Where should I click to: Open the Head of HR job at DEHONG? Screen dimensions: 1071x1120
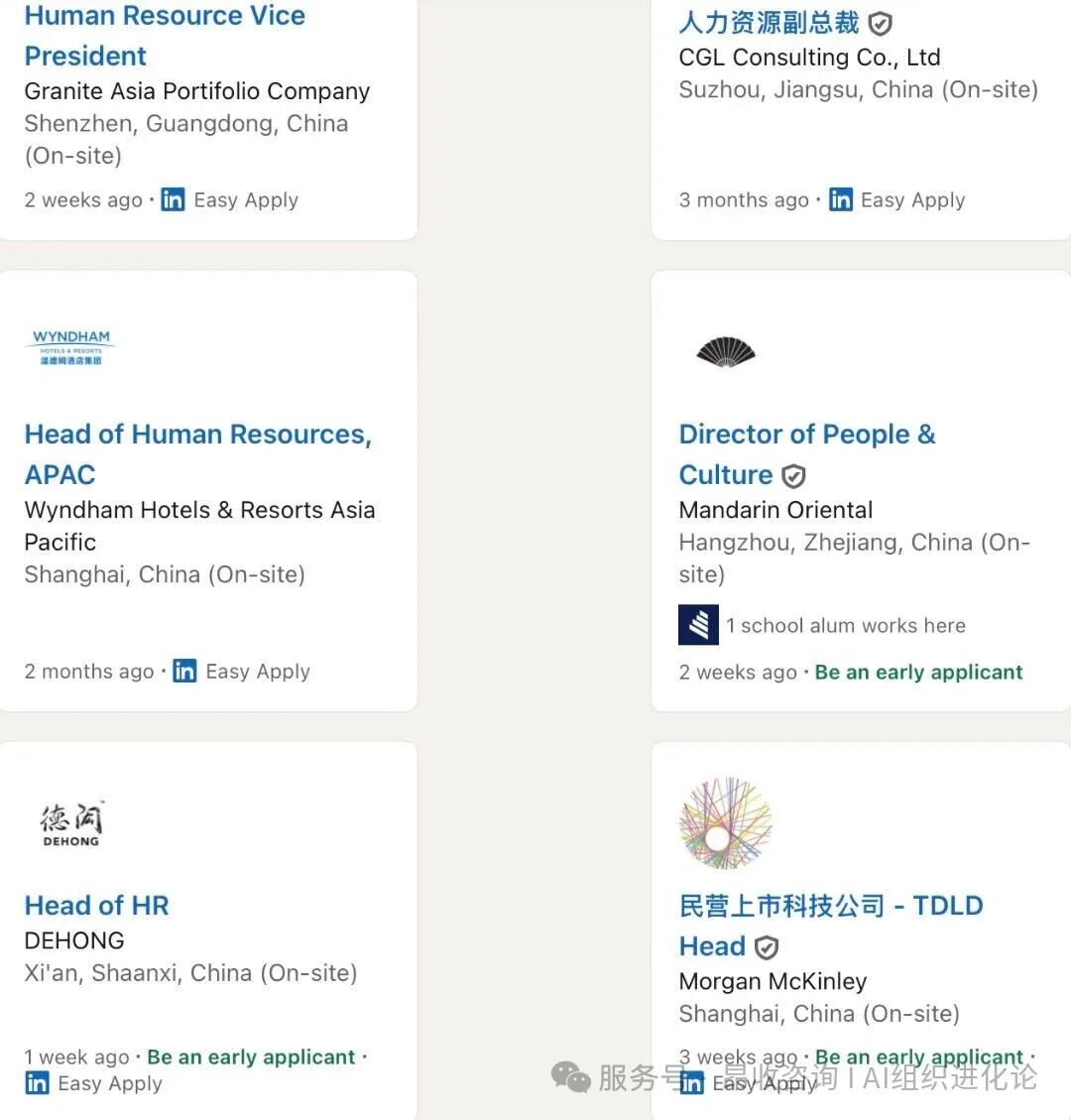(x=96, y=906)
